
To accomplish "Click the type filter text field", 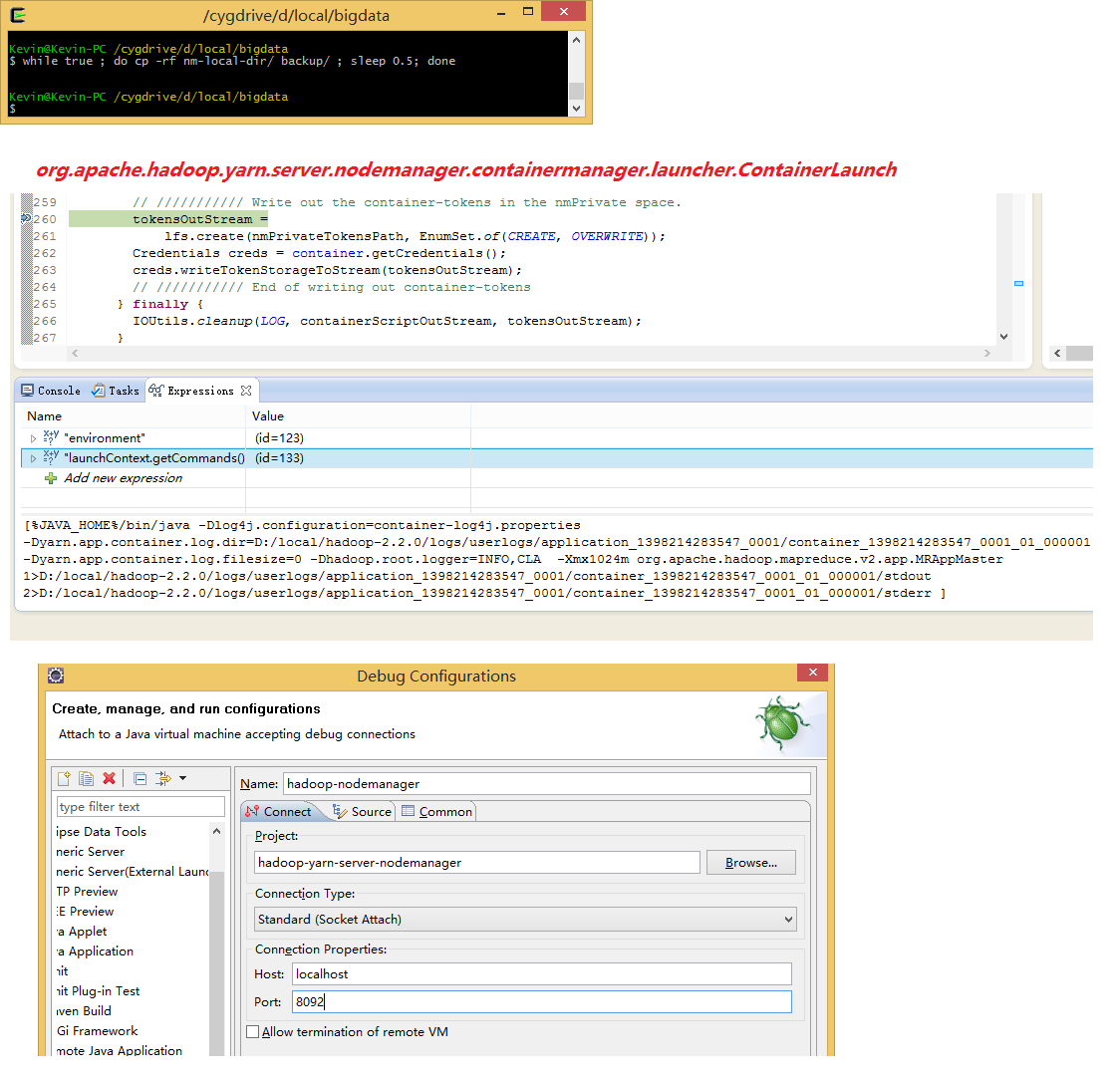I will click(x=140, y=806).
